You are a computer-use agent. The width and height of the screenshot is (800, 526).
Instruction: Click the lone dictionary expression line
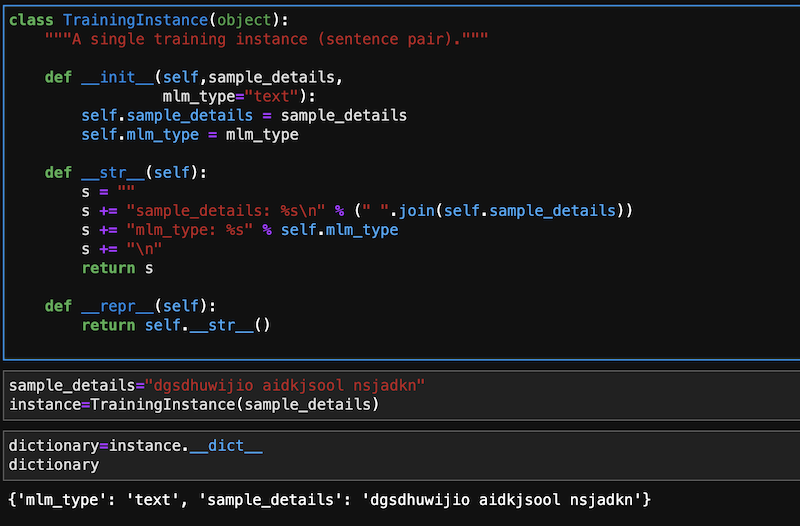tap(54, 465)
